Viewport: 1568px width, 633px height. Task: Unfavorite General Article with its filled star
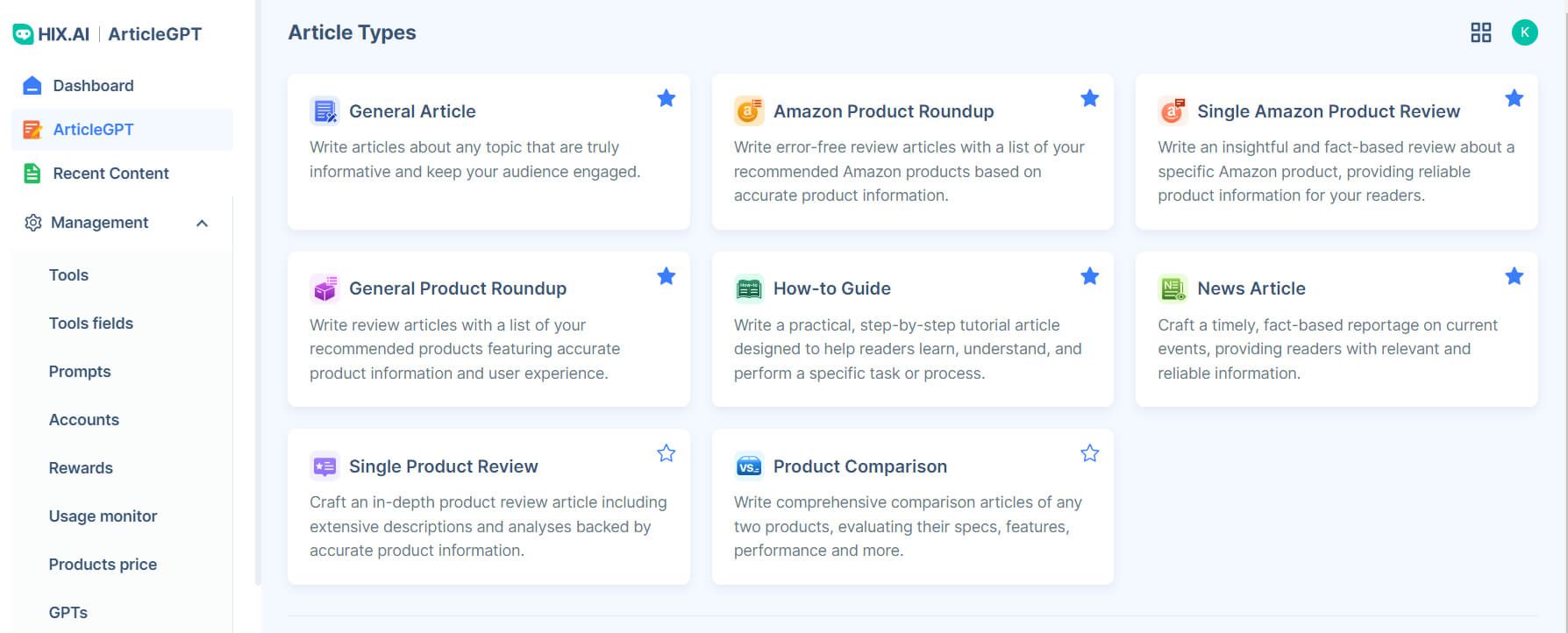click(x=666, y=98)
